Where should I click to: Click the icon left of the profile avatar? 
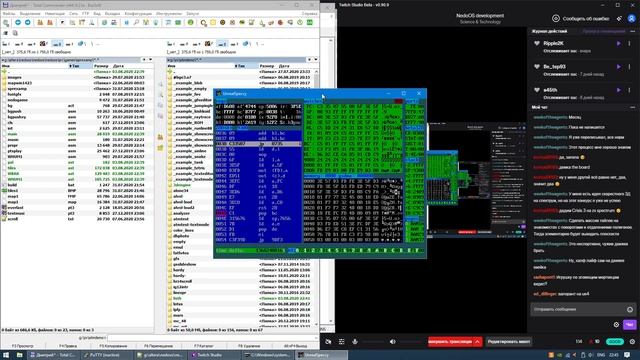coord(619,18)
